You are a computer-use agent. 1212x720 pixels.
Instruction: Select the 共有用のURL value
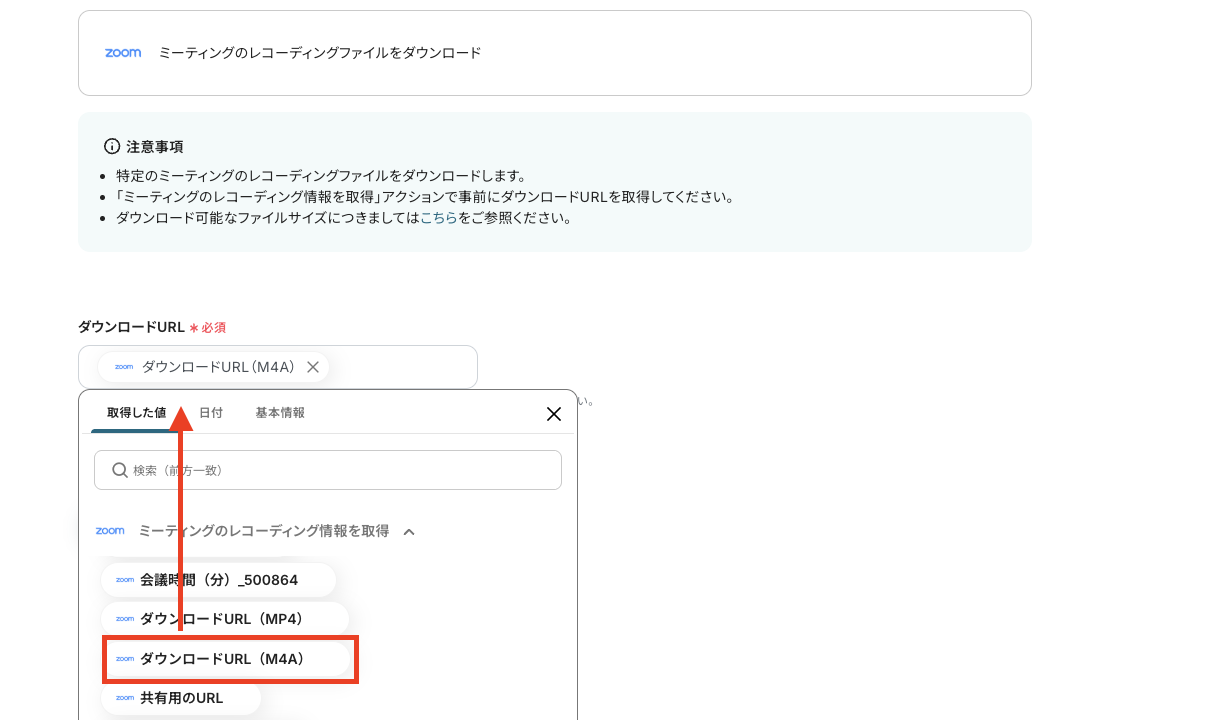pyautogui.click(x=182, y=698)
